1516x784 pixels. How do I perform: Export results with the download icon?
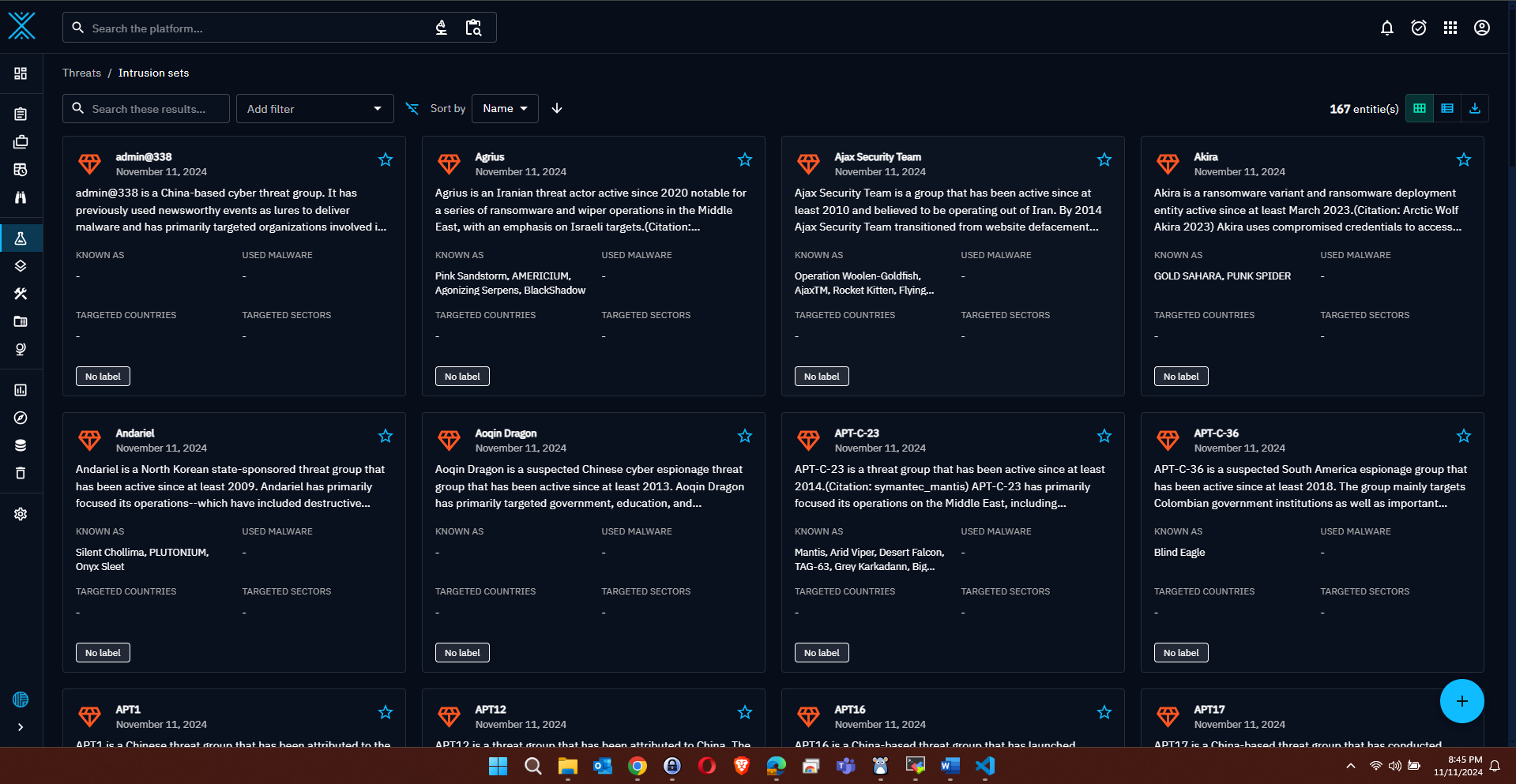pyautogui.click(x=1475, y=108)
